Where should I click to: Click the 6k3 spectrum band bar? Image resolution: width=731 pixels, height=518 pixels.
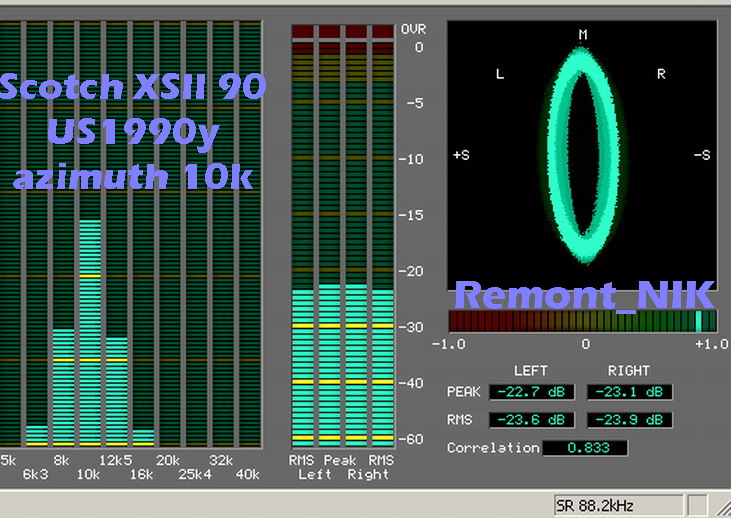pos(37,435)
